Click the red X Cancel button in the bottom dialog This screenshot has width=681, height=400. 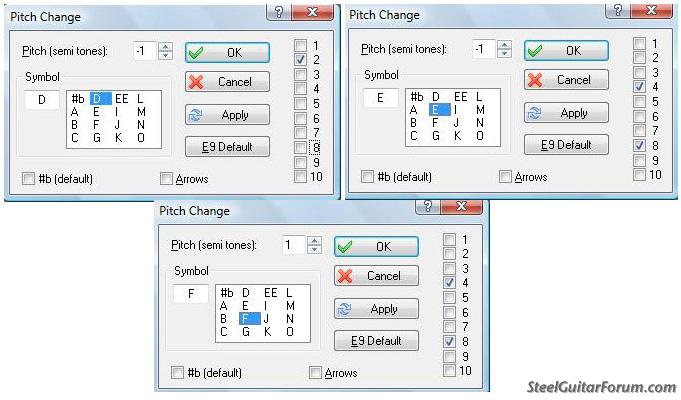(x=376, y=276)
